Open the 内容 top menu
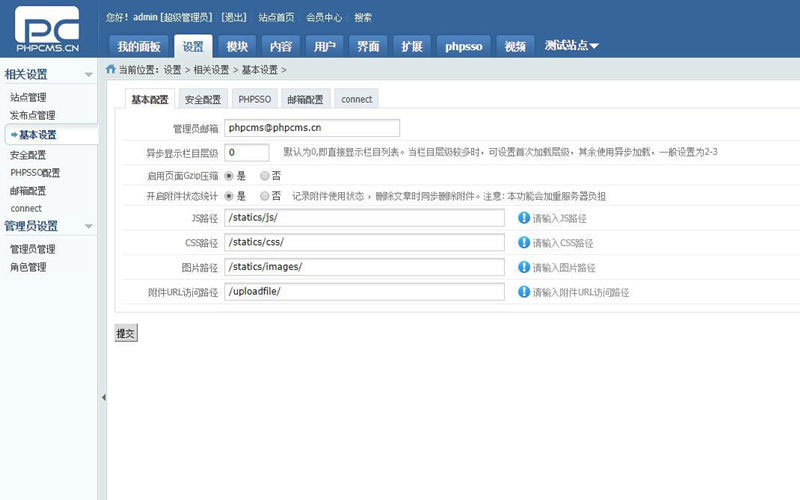 (x=280, y=46)
